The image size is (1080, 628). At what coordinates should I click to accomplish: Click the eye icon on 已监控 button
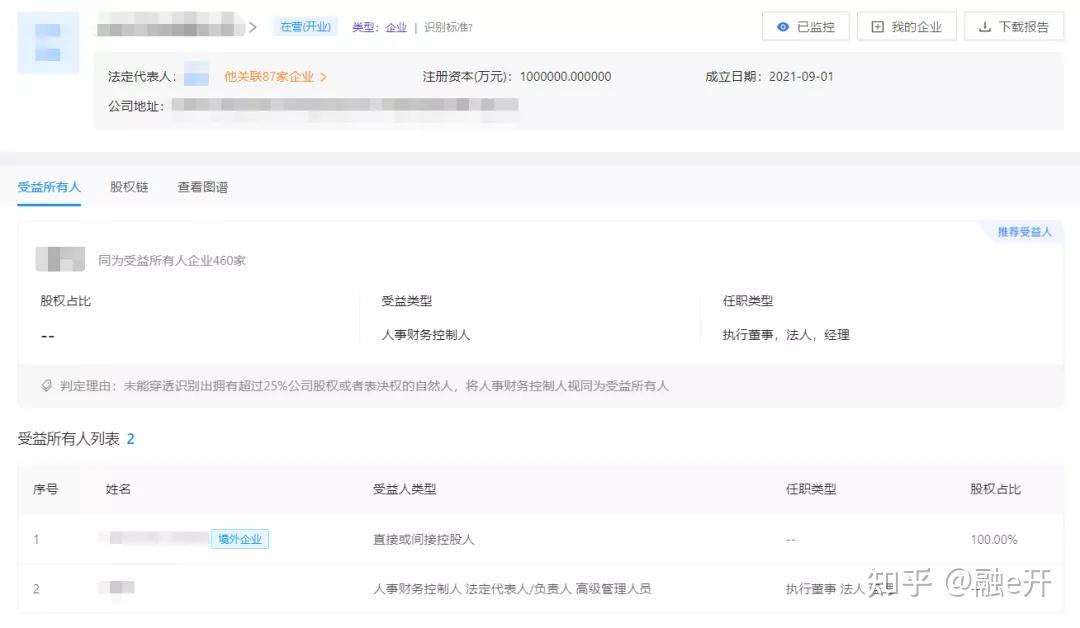782,27
